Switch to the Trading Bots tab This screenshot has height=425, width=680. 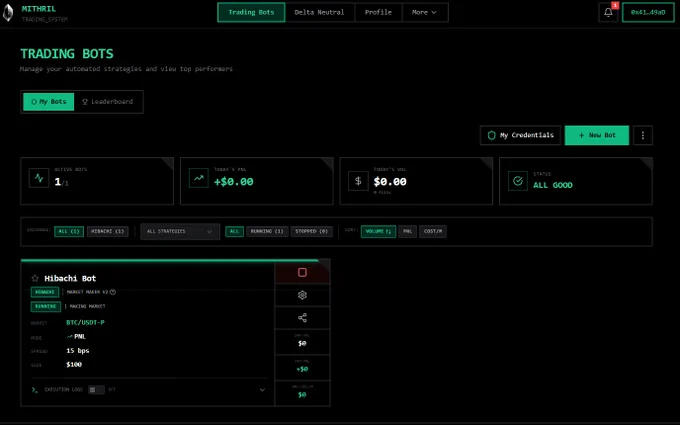[251, 12]
